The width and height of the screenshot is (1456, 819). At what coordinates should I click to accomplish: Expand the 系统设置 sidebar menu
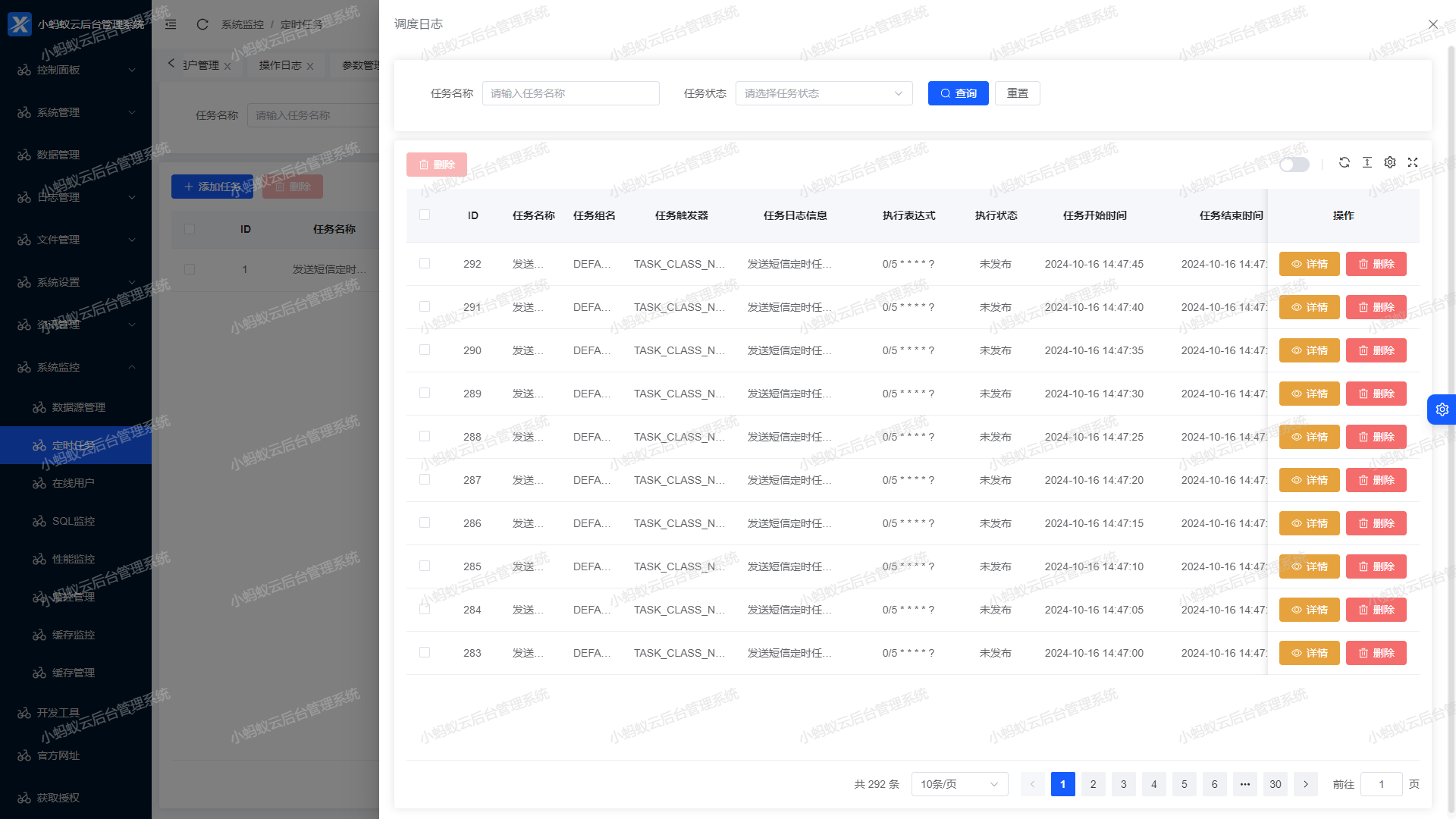[x=76, y=282]
